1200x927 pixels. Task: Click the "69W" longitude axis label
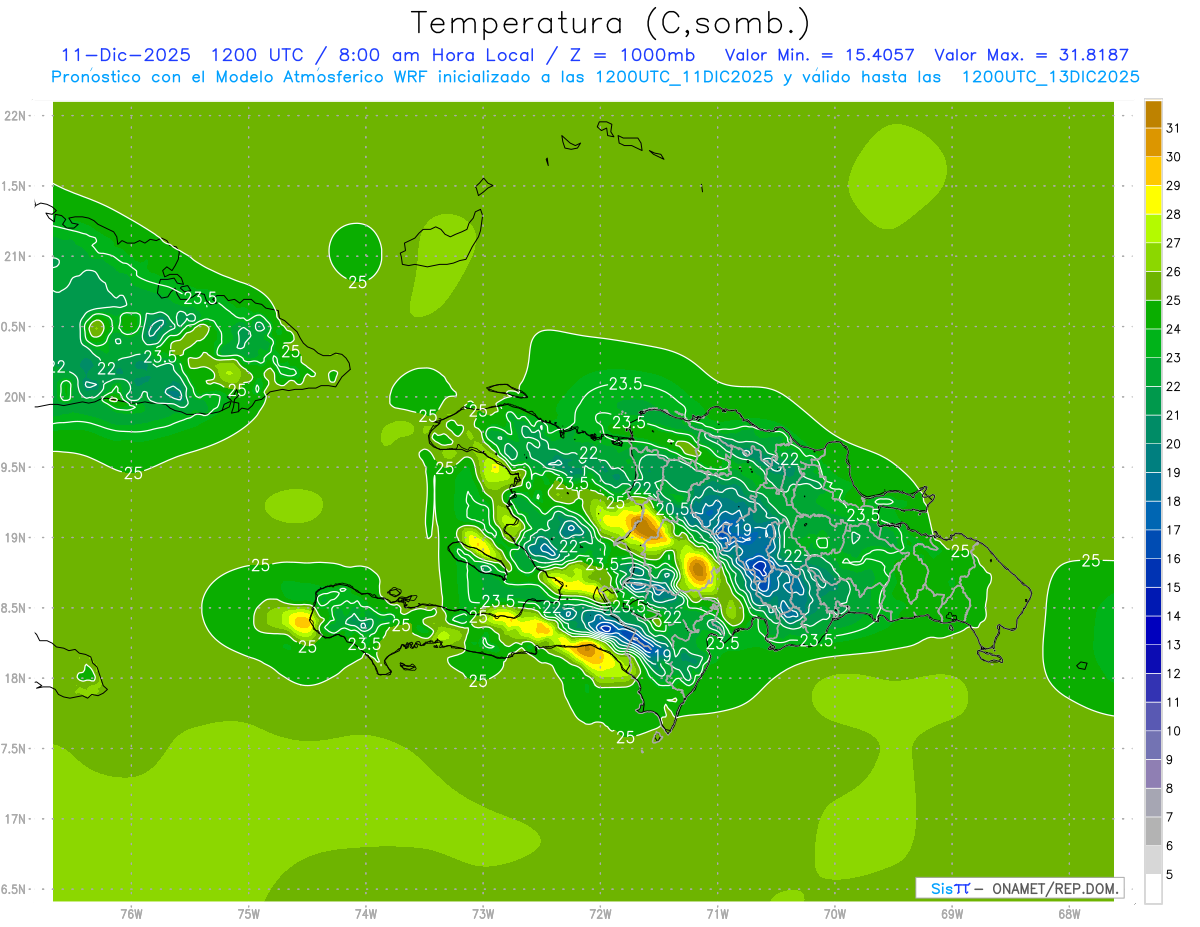coord(952,914)
